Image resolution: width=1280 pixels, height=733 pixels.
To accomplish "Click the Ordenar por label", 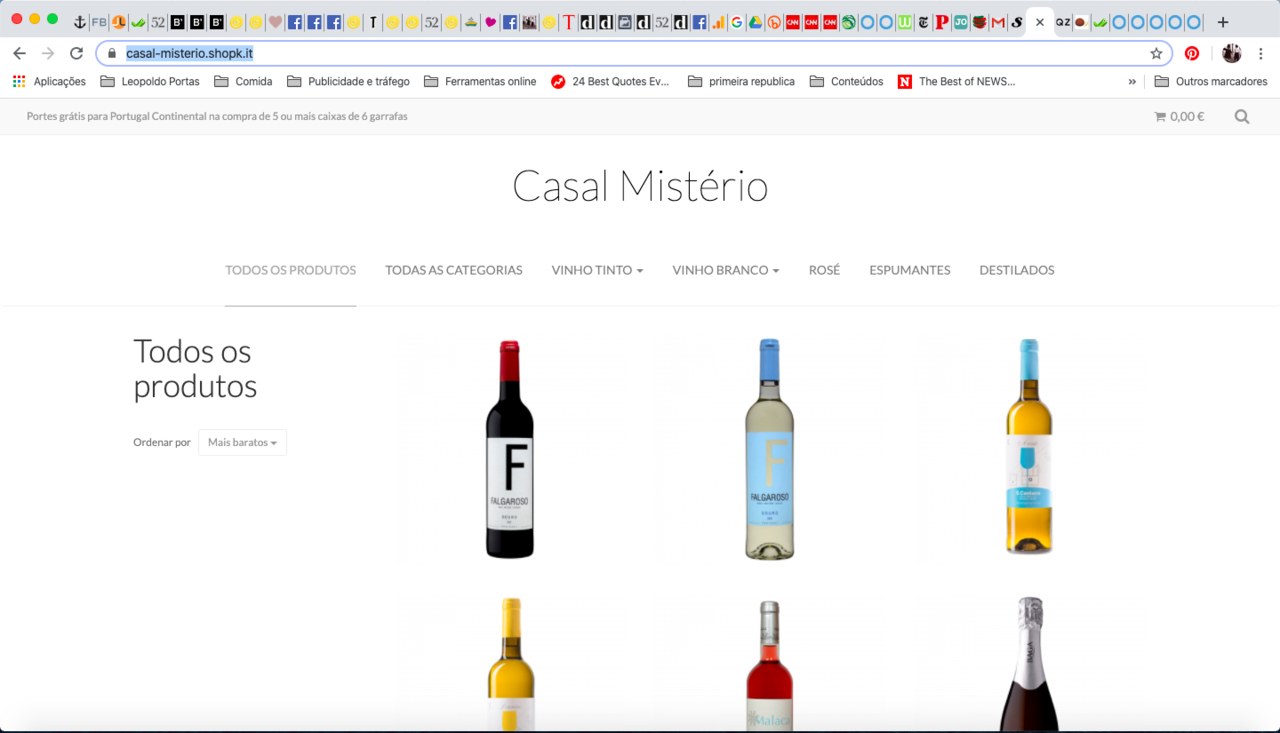I will 162,442.
